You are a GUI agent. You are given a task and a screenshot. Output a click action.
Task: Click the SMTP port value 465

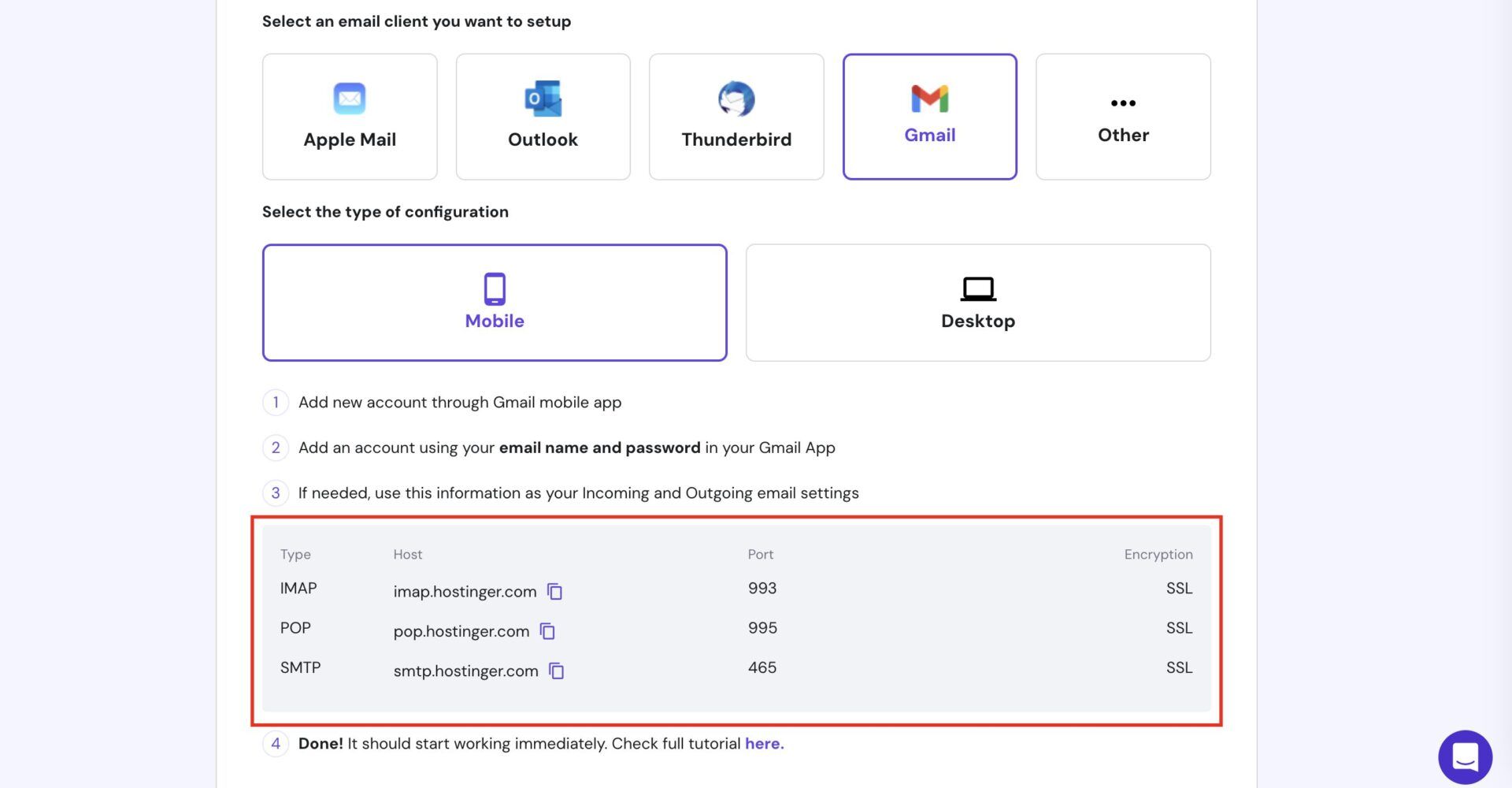(x=762, y=667)
